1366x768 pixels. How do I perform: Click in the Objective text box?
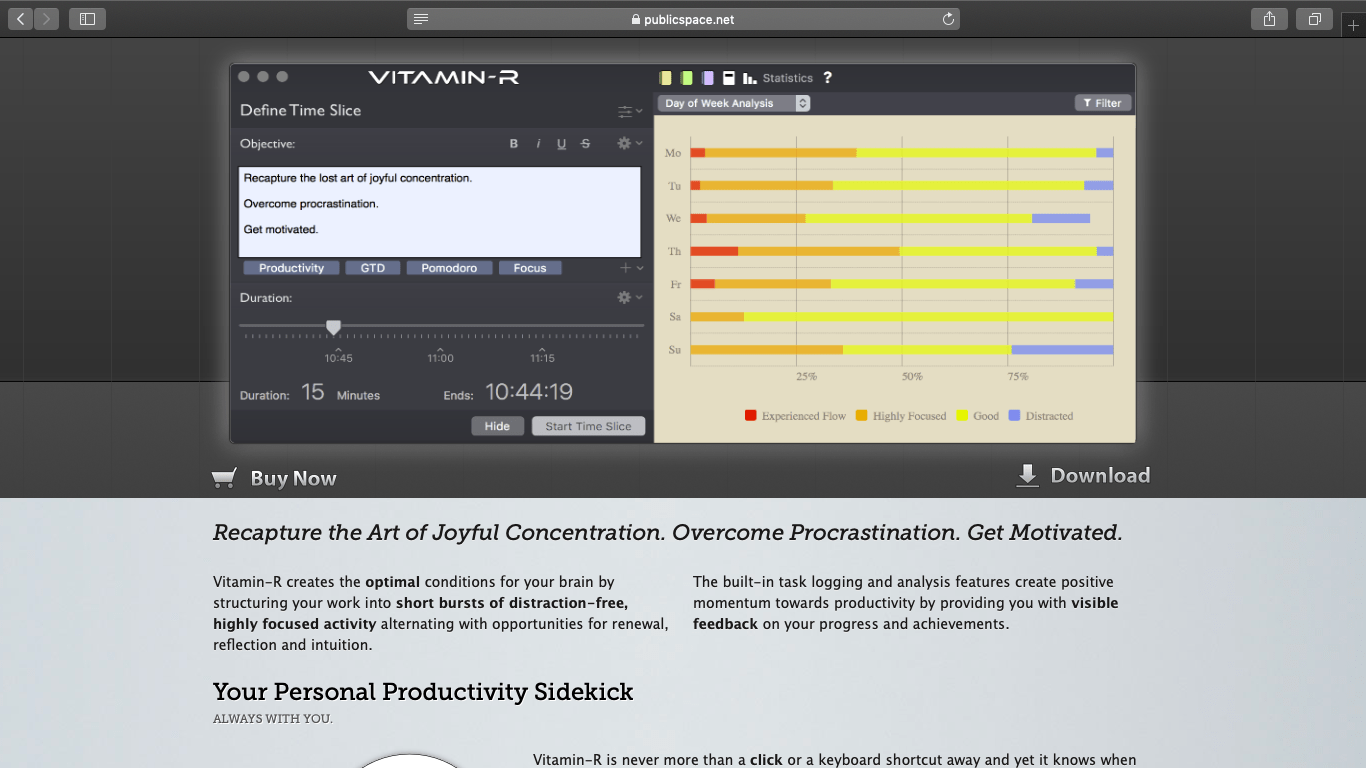[440, 212]
